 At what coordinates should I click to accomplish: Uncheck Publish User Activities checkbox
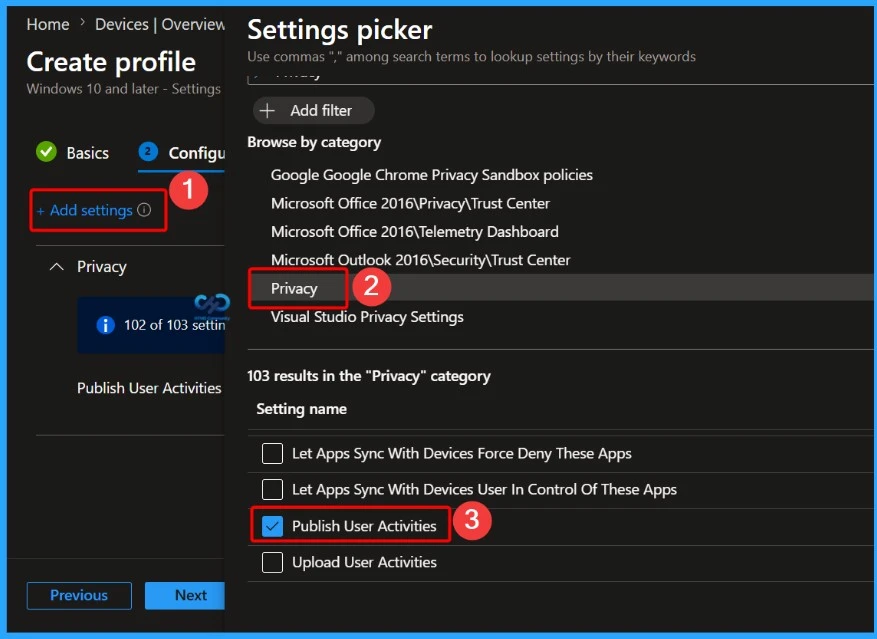pos(272,526)
